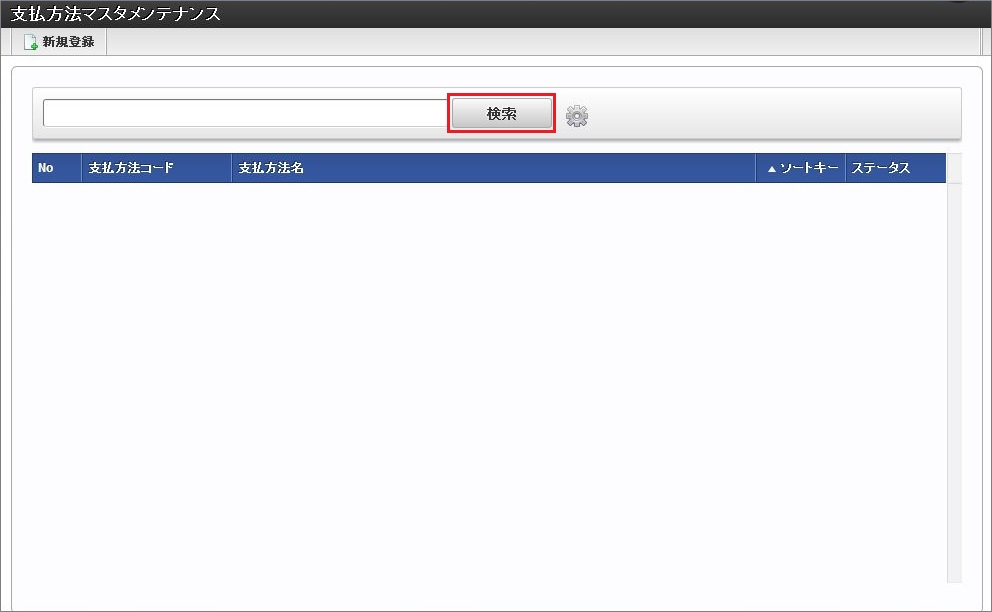Click the empty toolbar area right of 新規登録

(x=543, y=42)
